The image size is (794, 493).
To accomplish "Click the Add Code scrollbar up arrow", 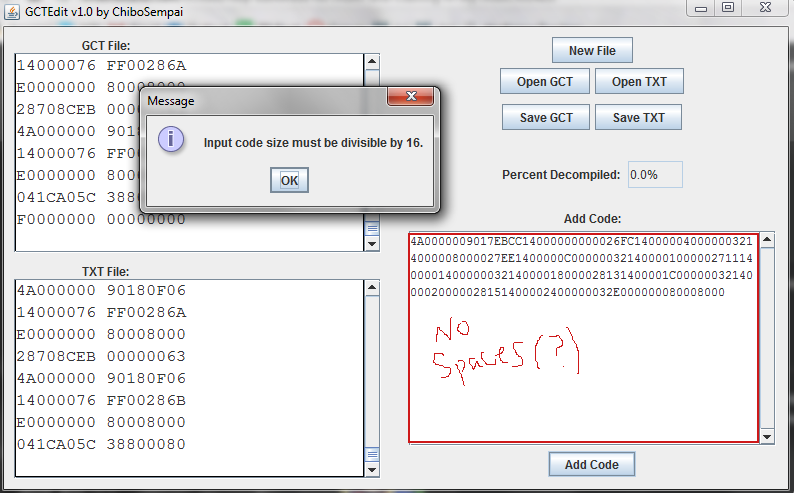I will pos(767,239).
